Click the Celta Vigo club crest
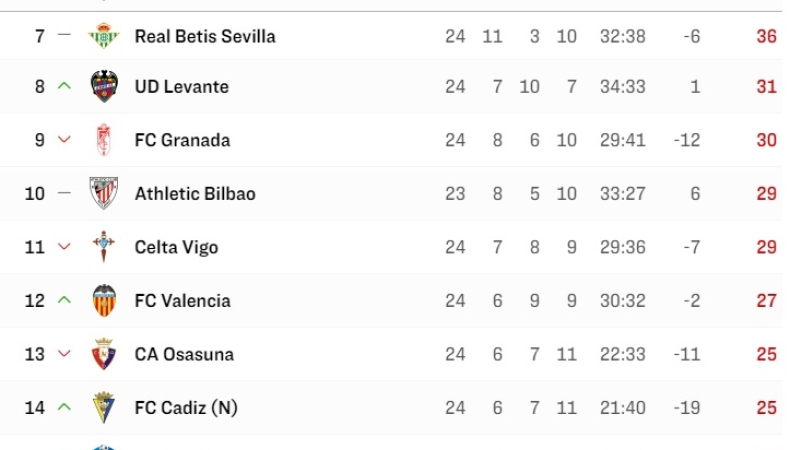The width and height of the screenshot is (790, 450). click(104, 247)
